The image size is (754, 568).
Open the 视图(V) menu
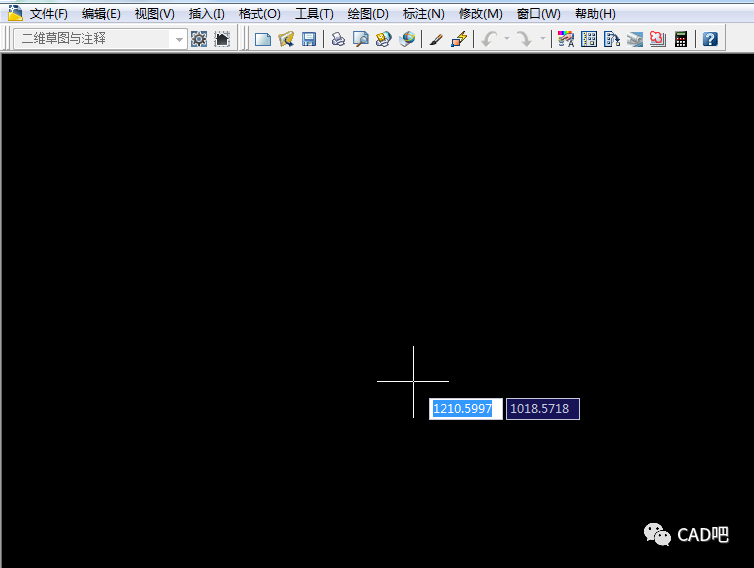(x=154, y=13)
